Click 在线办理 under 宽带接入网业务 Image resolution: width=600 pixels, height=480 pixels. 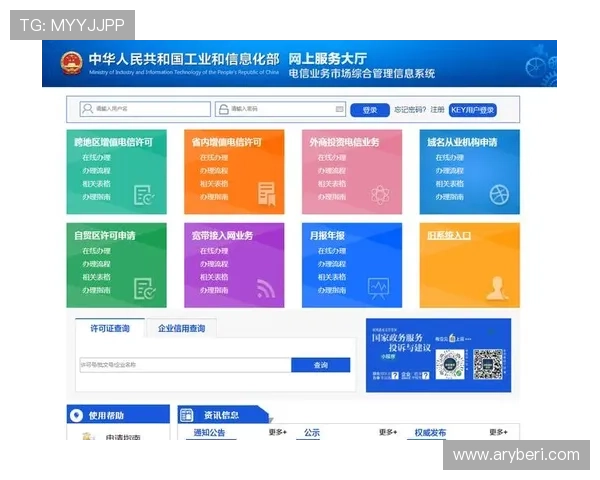tap(214, 251)
